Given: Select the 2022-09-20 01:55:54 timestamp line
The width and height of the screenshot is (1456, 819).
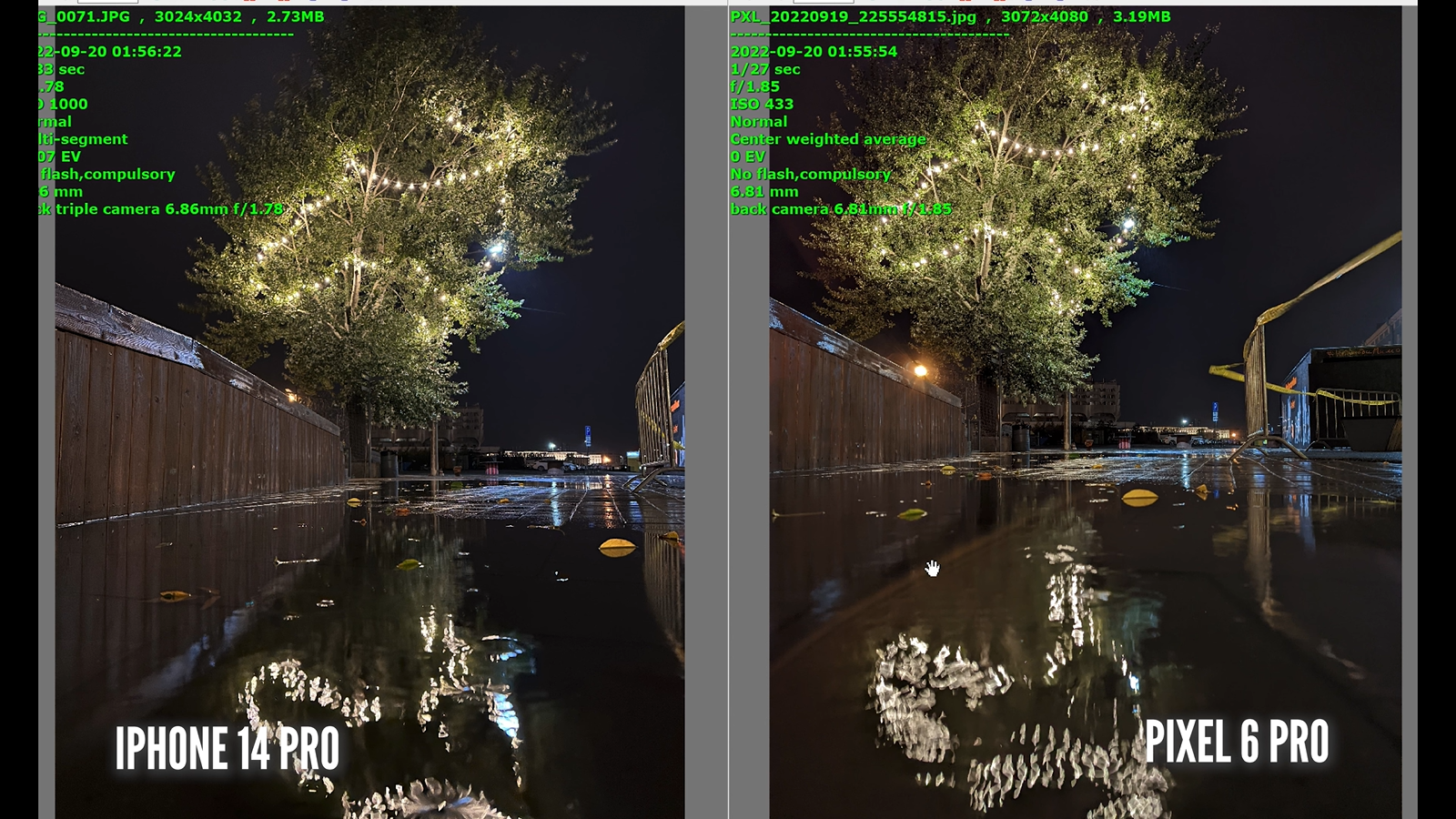Looking at the screenshot, I should point(814,52).
